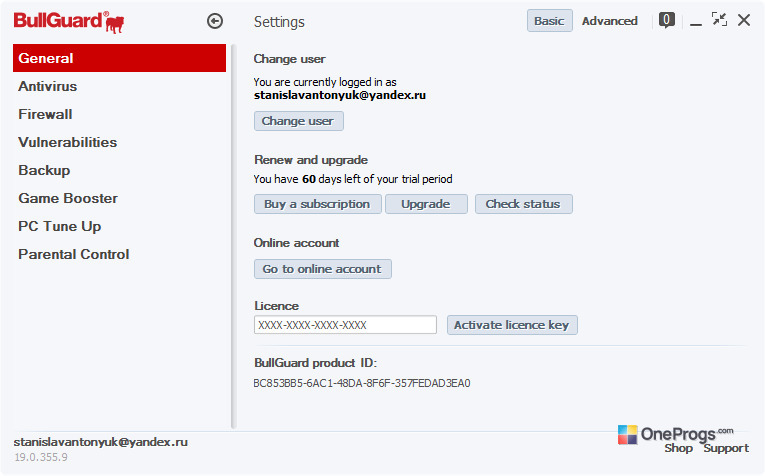This screenshot has width=765, height=476.
Task: Close the BullGuard settings window
Action: [744, 20]
